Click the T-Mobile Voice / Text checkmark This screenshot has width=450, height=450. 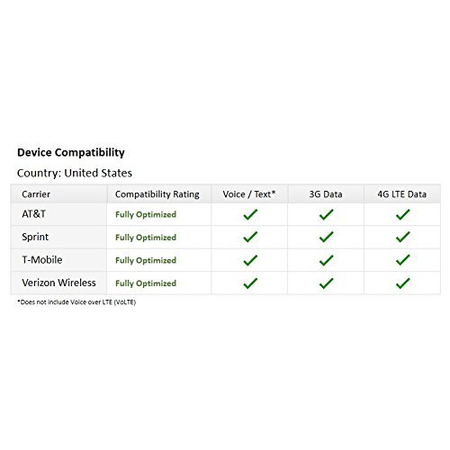250,260
